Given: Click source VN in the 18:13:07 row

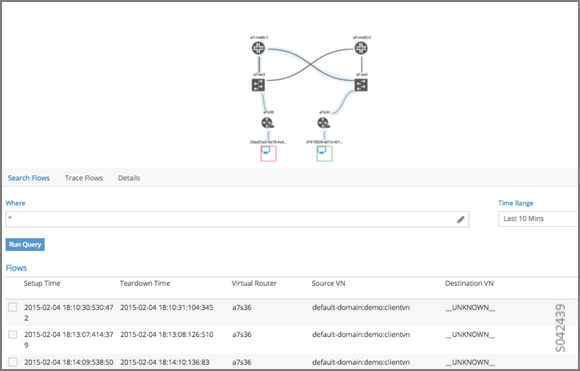Looking at the screenshot, I should point(361,334).
